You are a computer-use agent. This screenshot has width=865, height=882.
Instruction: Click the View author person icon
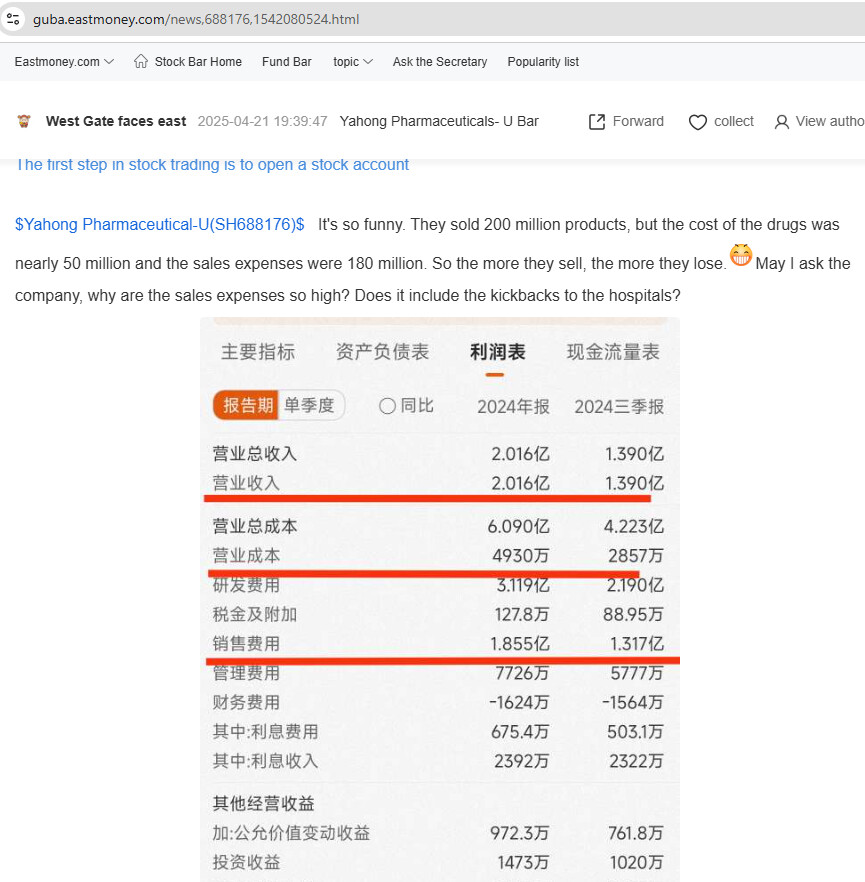pos(781,122)
